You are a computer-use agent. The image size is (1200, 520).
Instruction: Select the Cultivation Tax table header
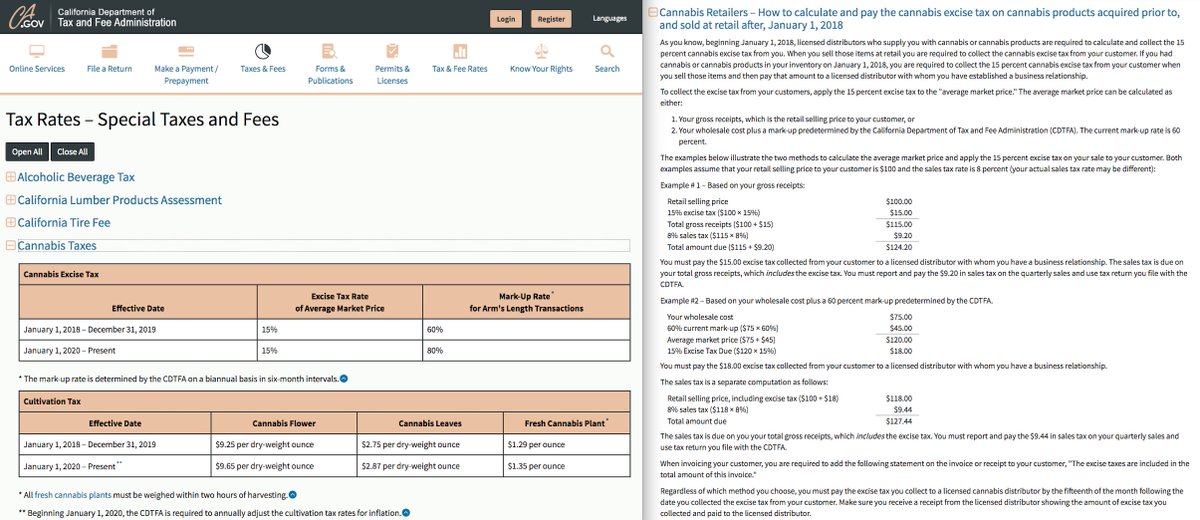[324, 401]
